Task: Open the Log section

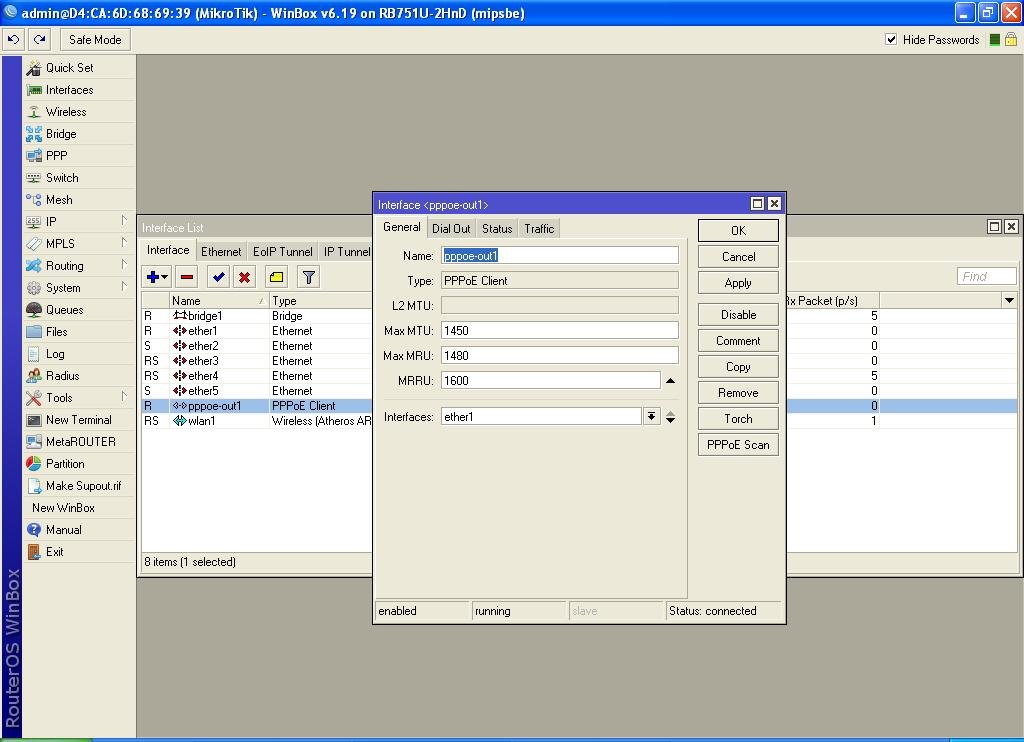Action: click(79, 354)
